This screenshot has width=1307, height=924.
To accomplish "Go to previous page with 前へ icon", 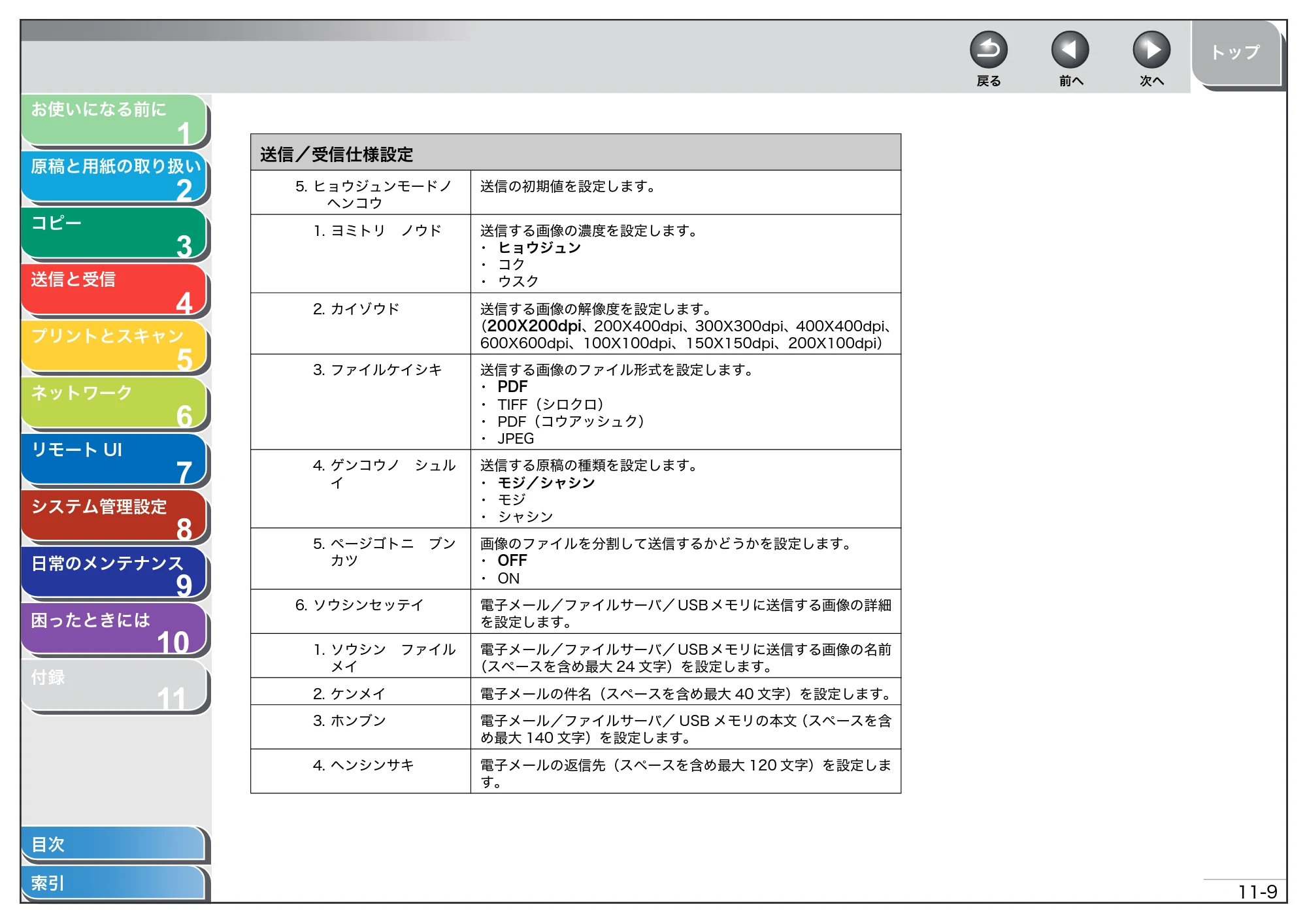I will [x=1070, y=50].
